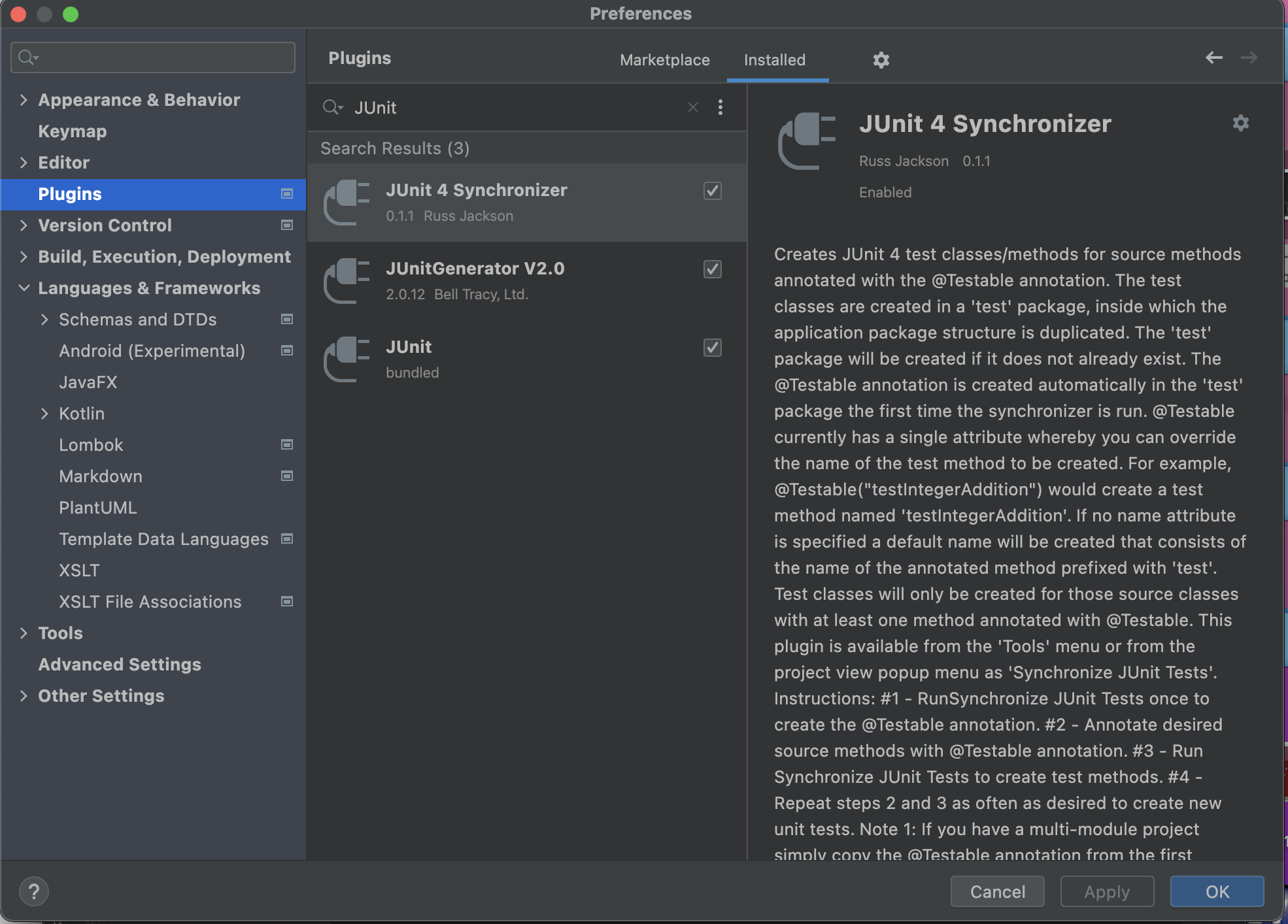This screenshot has height=924, width=1288.
Task: Toggle the bundled JUnit plugin checkbox
Action: 712,348
